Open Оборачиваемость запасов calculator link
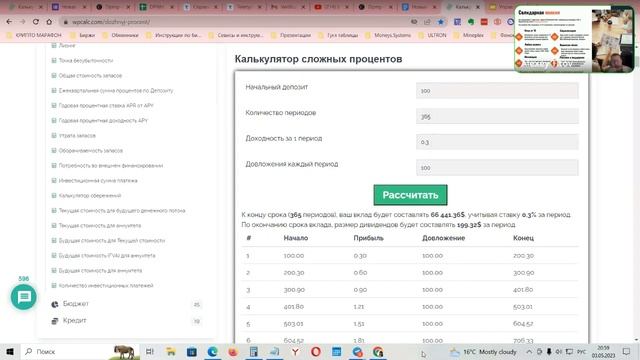Screen dimensions: 640x360 pos(91,151)
